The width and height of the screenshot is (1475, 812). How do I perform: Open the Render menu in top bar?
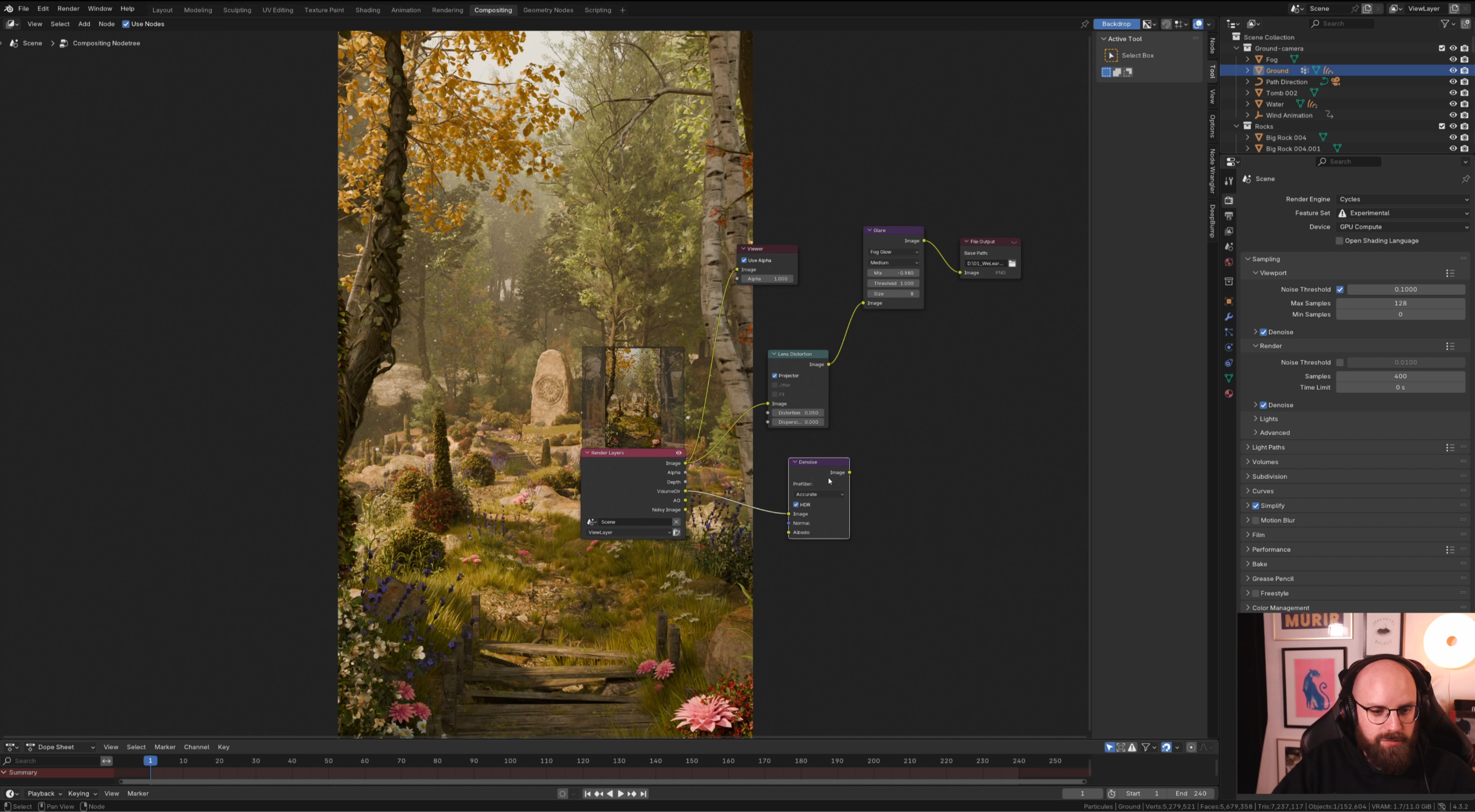pyautogui.click(x=68, y=9)
